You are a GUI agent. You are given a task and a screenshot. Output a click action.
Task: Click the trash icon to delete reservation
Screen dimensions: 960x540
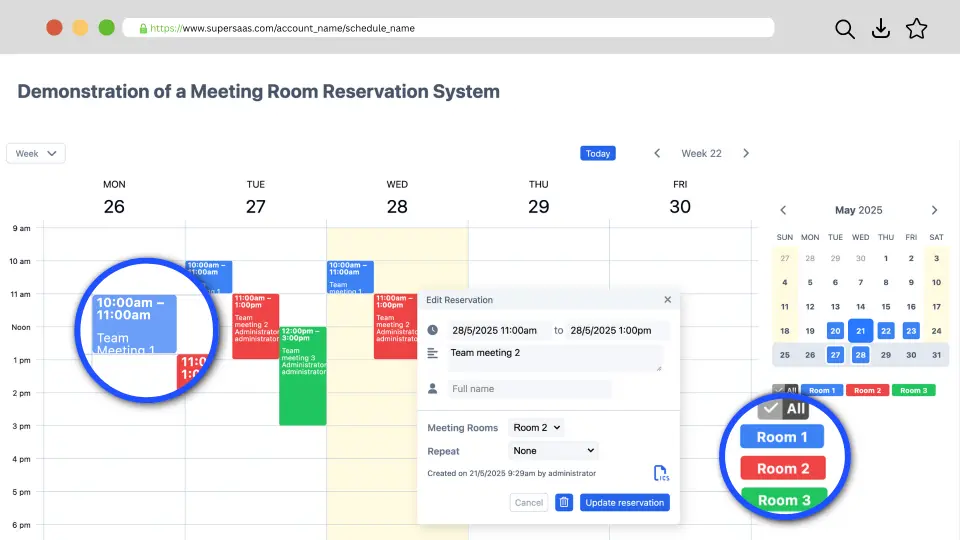564,502
